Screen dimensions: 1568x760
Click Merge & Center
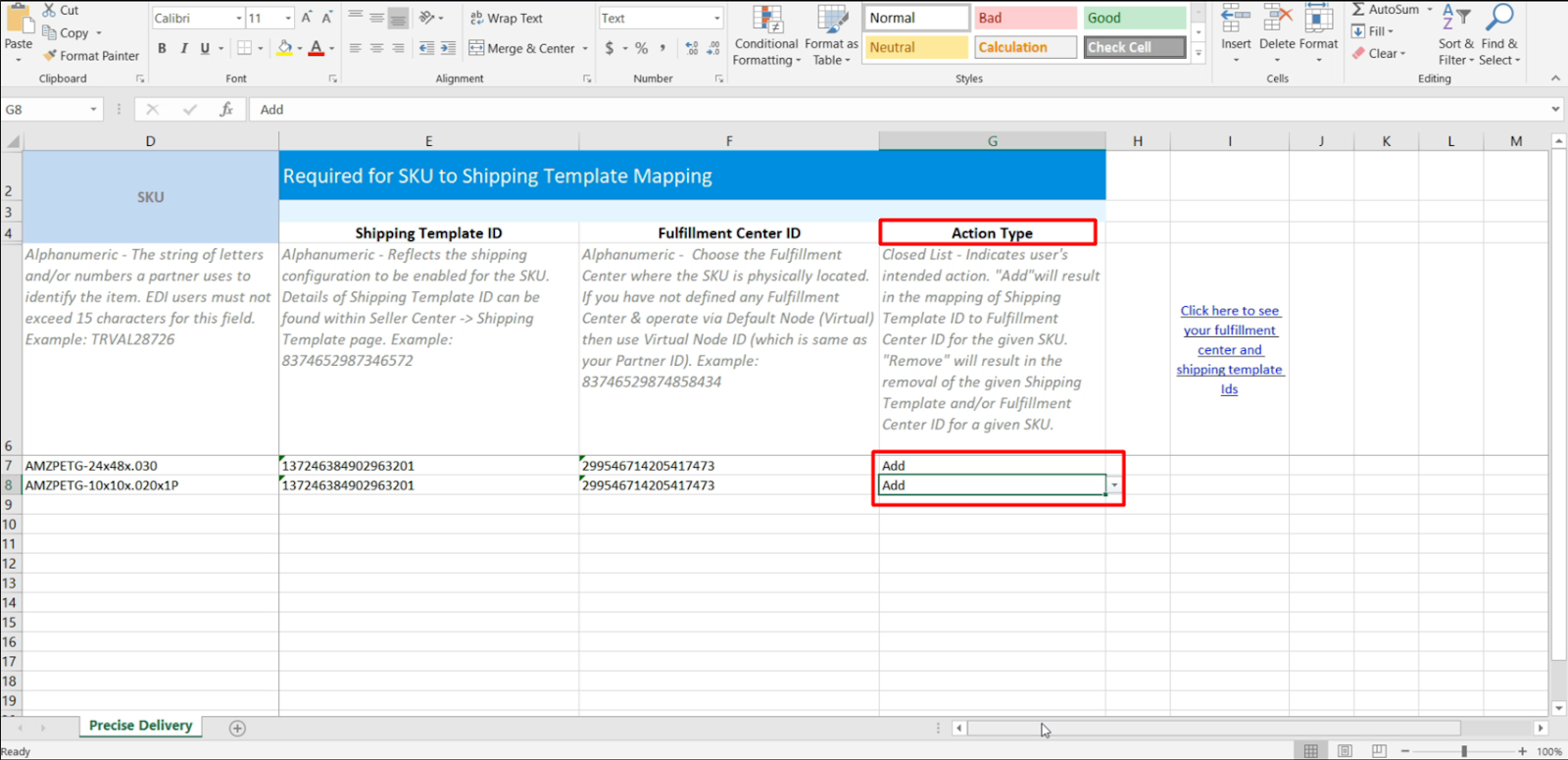pos(522,48)
